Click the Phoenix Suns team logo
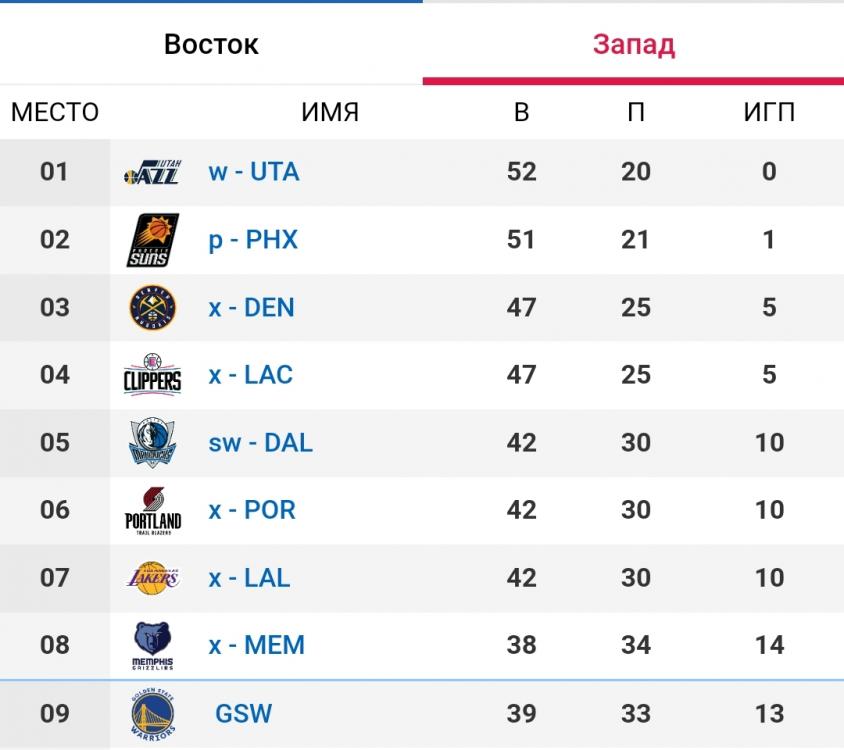This screenshot has height=750, width=844. click(153, 240)
